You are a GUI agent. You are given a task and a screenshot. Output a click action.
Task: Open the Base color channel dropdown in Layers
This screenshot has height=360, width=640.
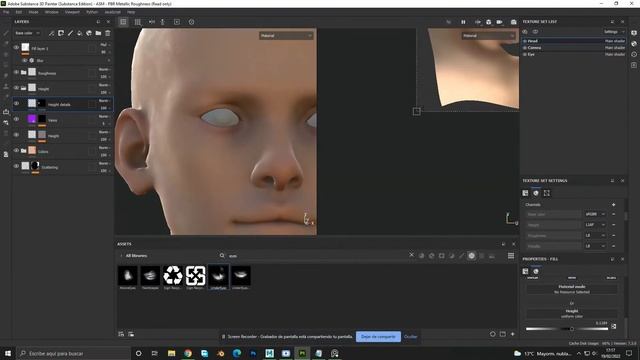pos(27,33)
